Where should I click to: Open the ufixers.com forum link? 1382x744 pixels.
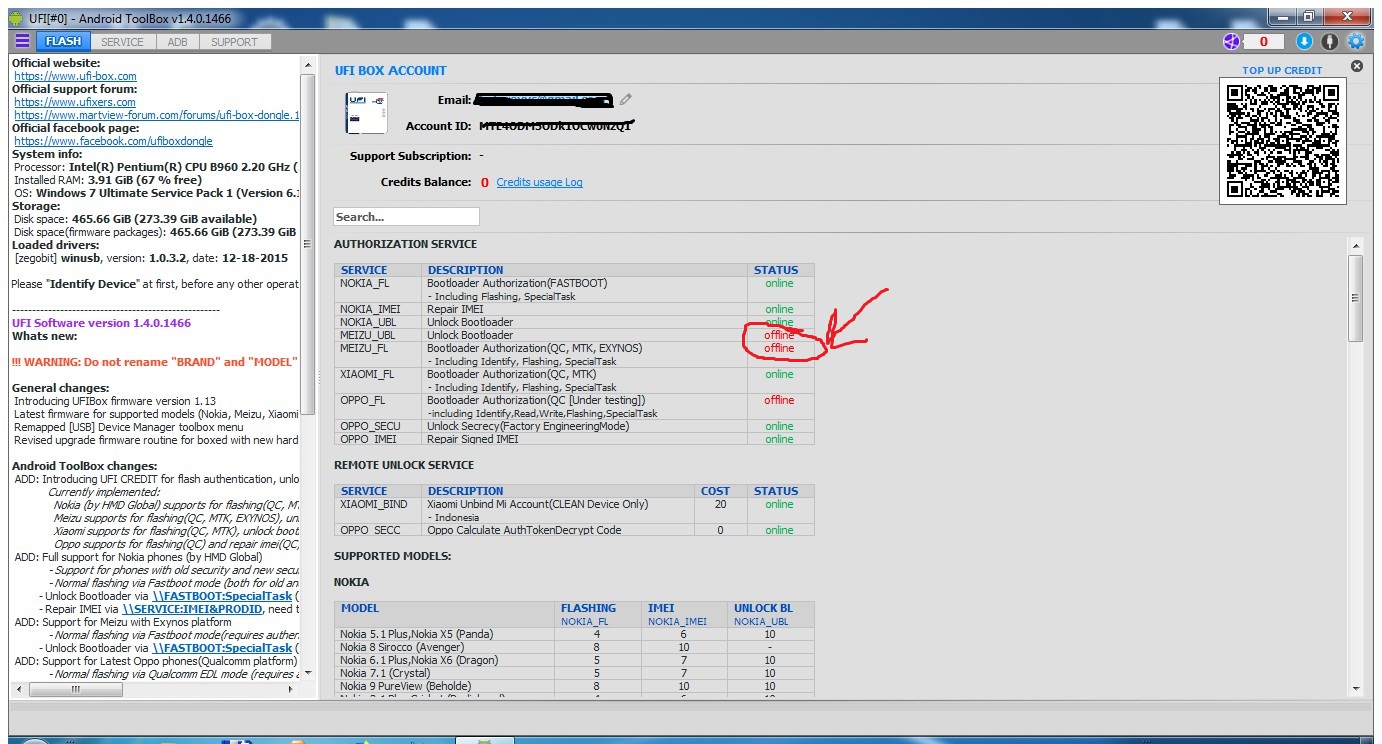(x=75, y=102)
